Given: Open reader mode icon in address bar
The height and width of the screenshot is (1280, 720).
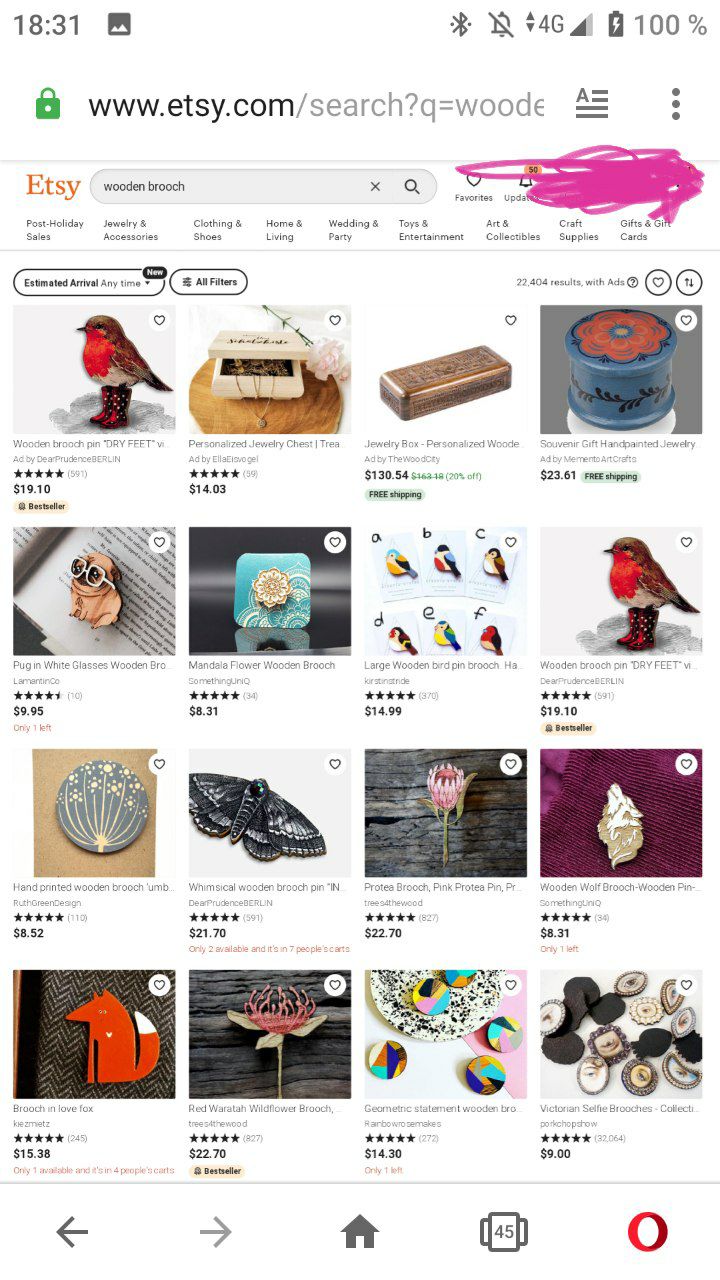Looking at the screenshot, I should pos(592,103).
